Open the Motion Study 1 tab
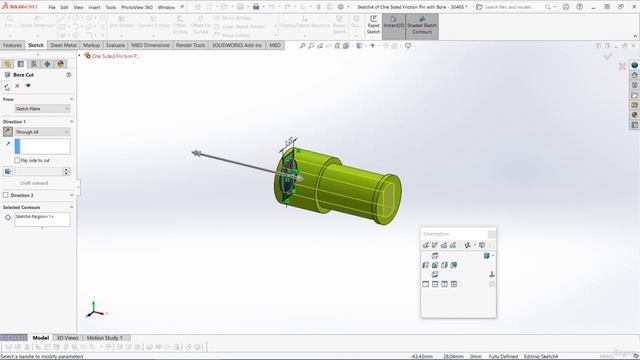Image resolution: width=640 pixels, height=360 pixels. click(104, 338)
